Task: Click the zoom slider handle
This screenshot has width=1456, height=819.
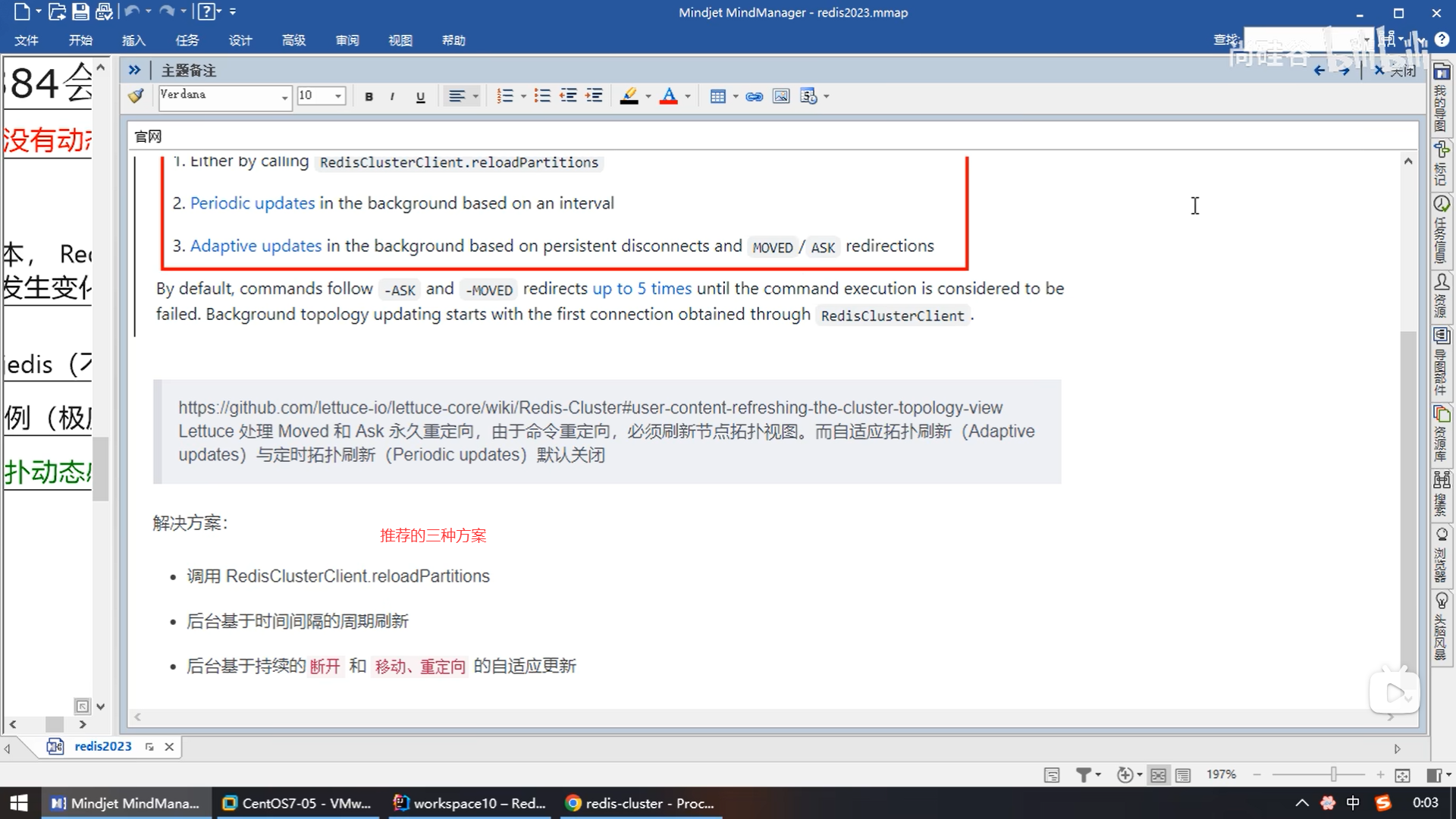Action: tap(1333, 774)
